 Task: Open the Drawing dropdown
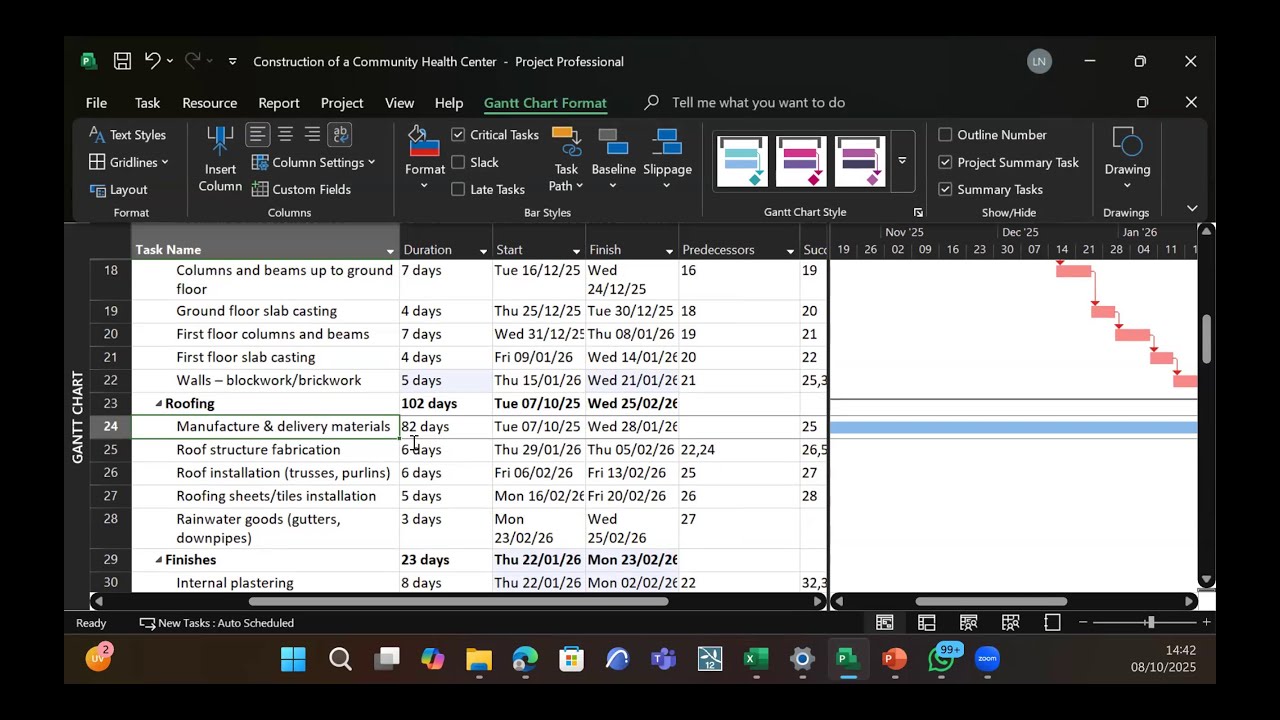point(1127,160)
